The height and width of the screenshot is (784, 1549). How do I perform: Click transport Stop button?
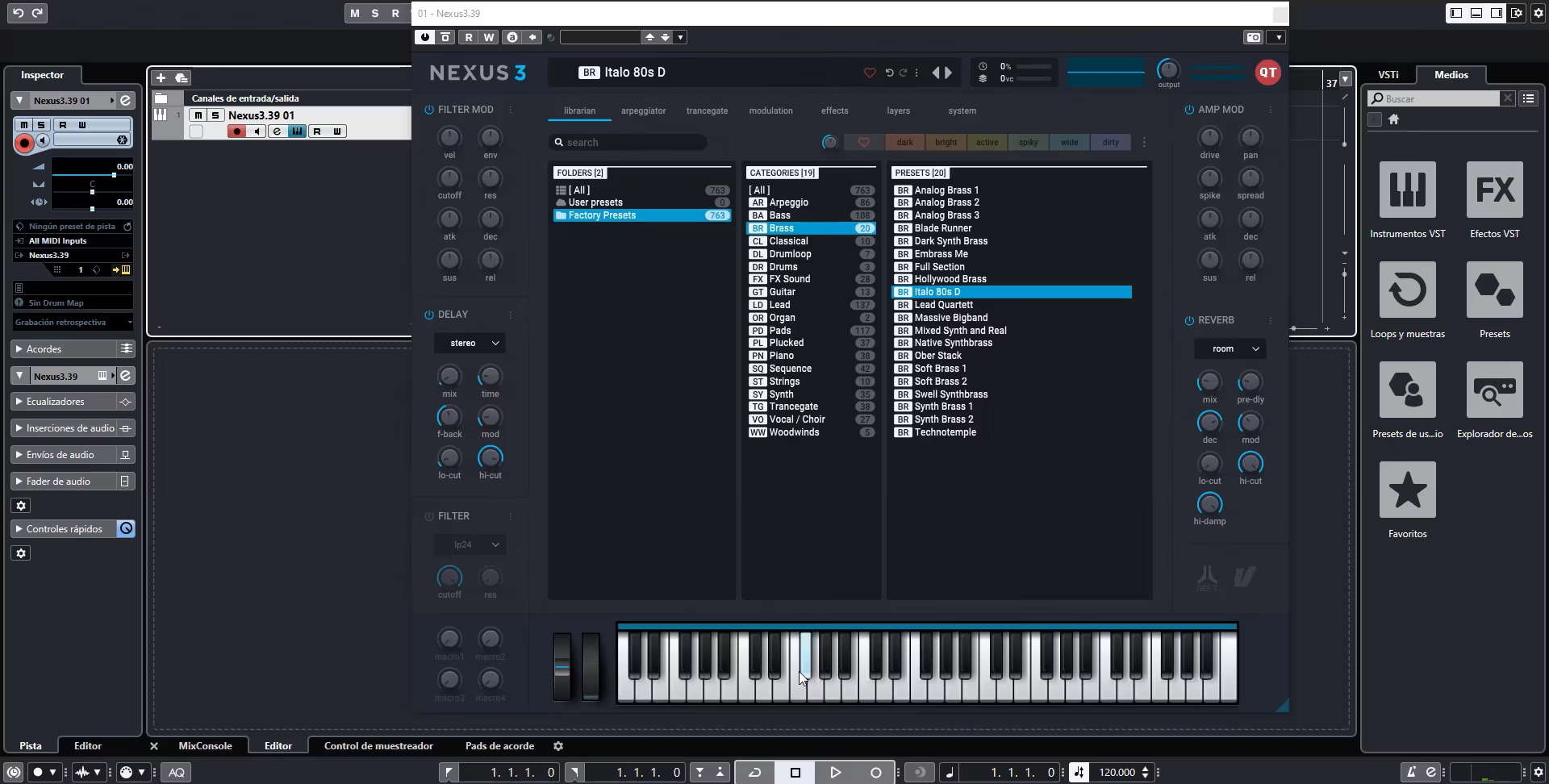[x=795, y=772]
